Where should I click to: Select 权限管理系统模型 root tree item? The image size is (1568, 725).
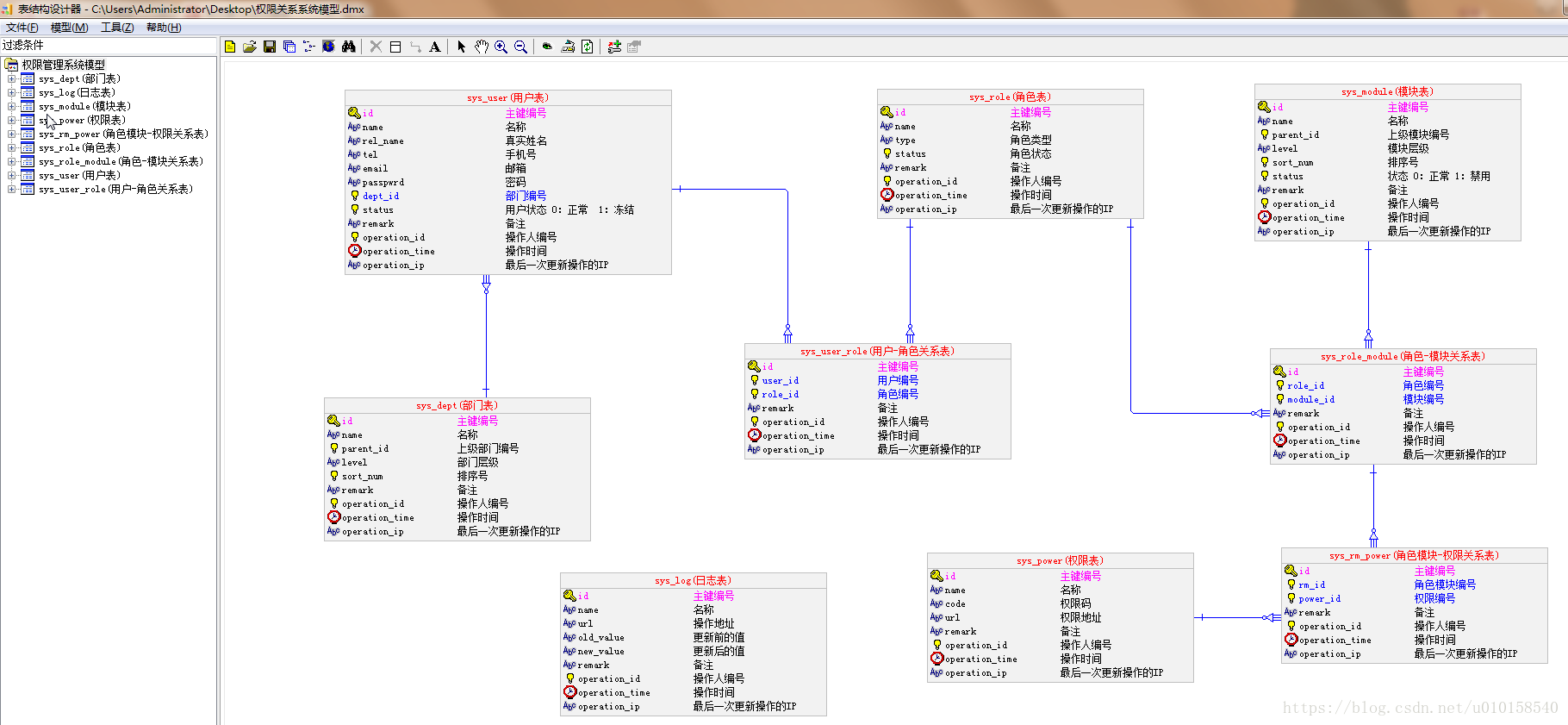[64, 65]
